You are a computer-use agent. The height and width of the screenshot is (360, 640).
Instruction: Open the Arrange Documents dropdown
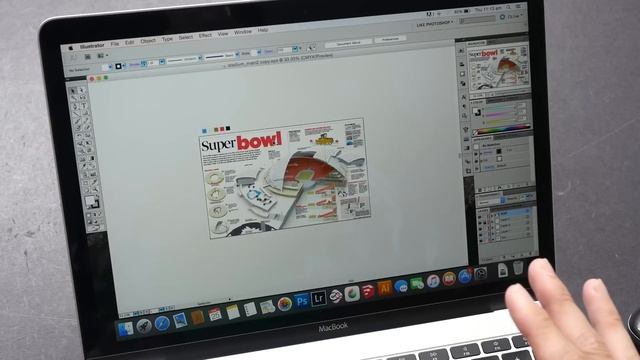click(x=102, y=56)
